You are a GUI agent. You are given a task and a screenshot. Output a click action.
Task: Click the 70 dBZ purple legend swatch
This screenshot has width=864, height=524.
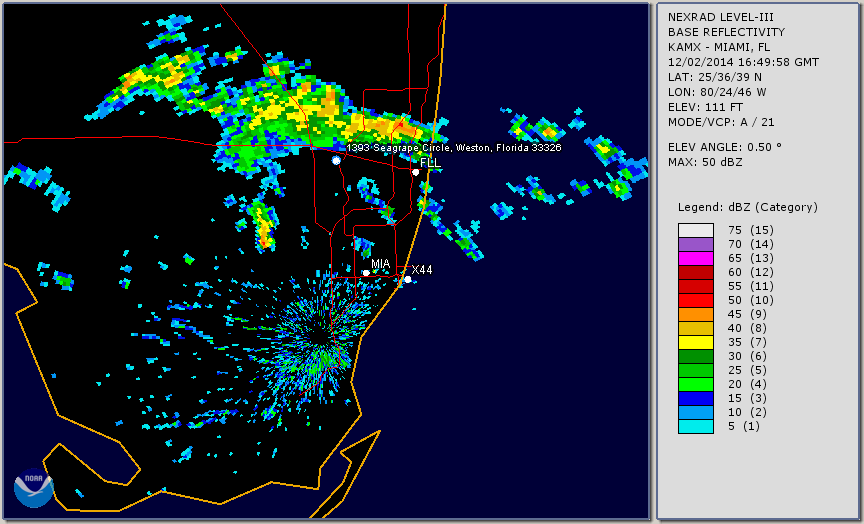tap(696, 244)
